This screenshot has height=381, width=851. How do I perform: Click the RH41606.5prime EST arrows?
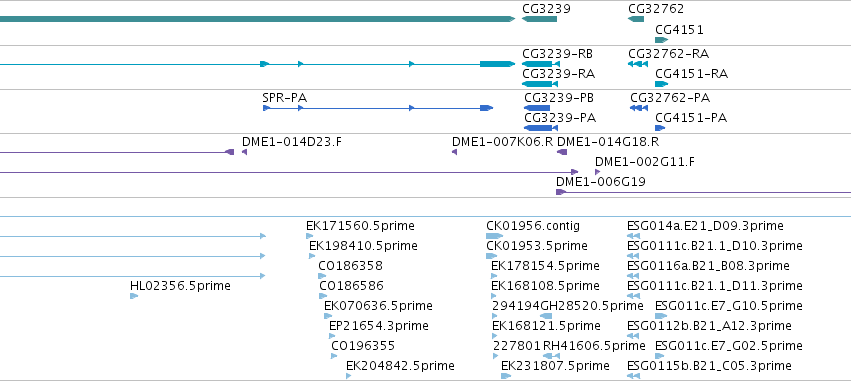551,356
